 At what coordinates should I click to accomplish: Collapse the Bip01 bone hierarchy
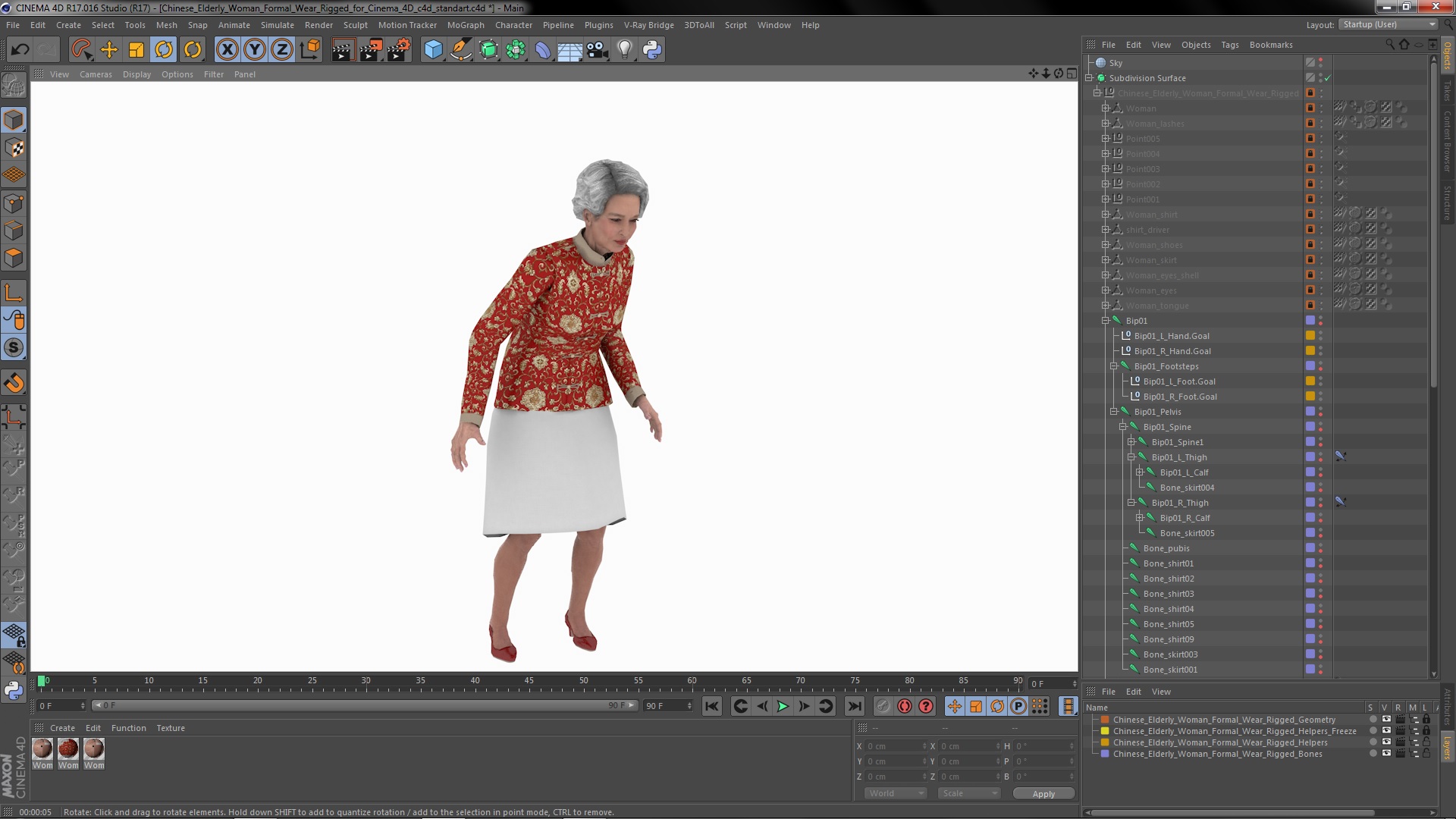[x=1106, y=321]
